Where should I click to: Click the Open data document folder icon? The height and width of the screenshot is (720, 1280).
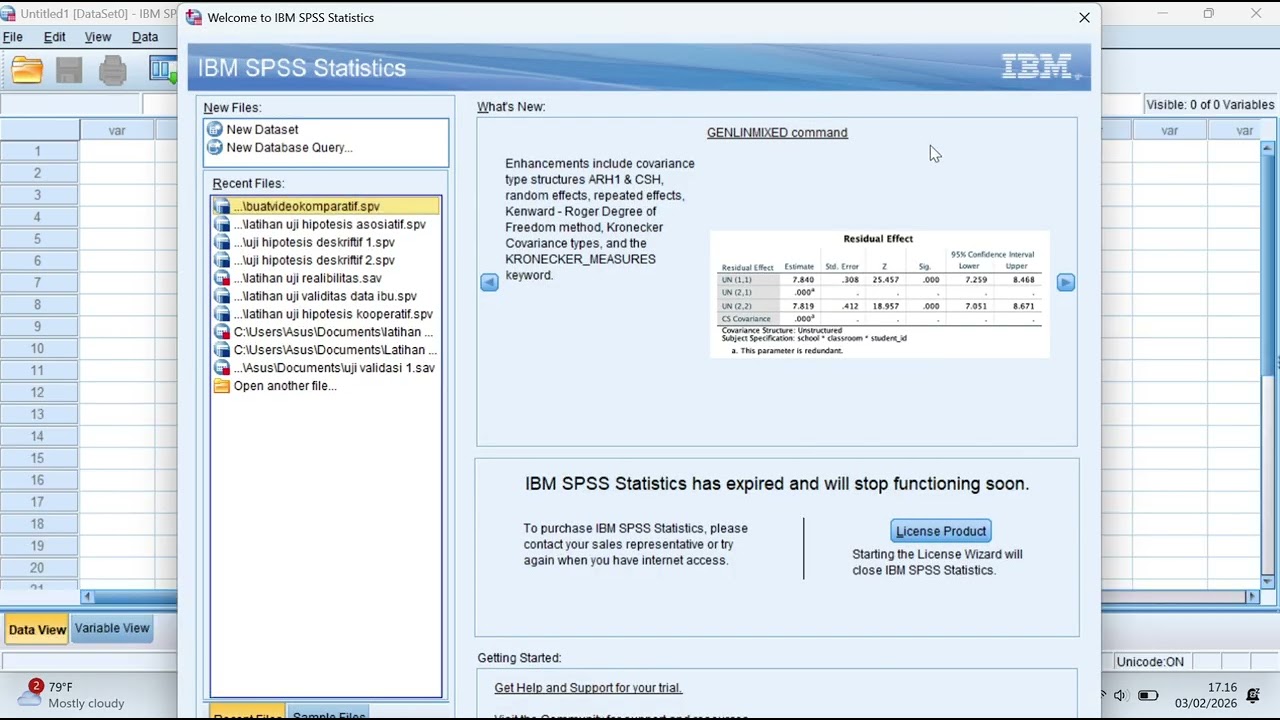point(27,69)
